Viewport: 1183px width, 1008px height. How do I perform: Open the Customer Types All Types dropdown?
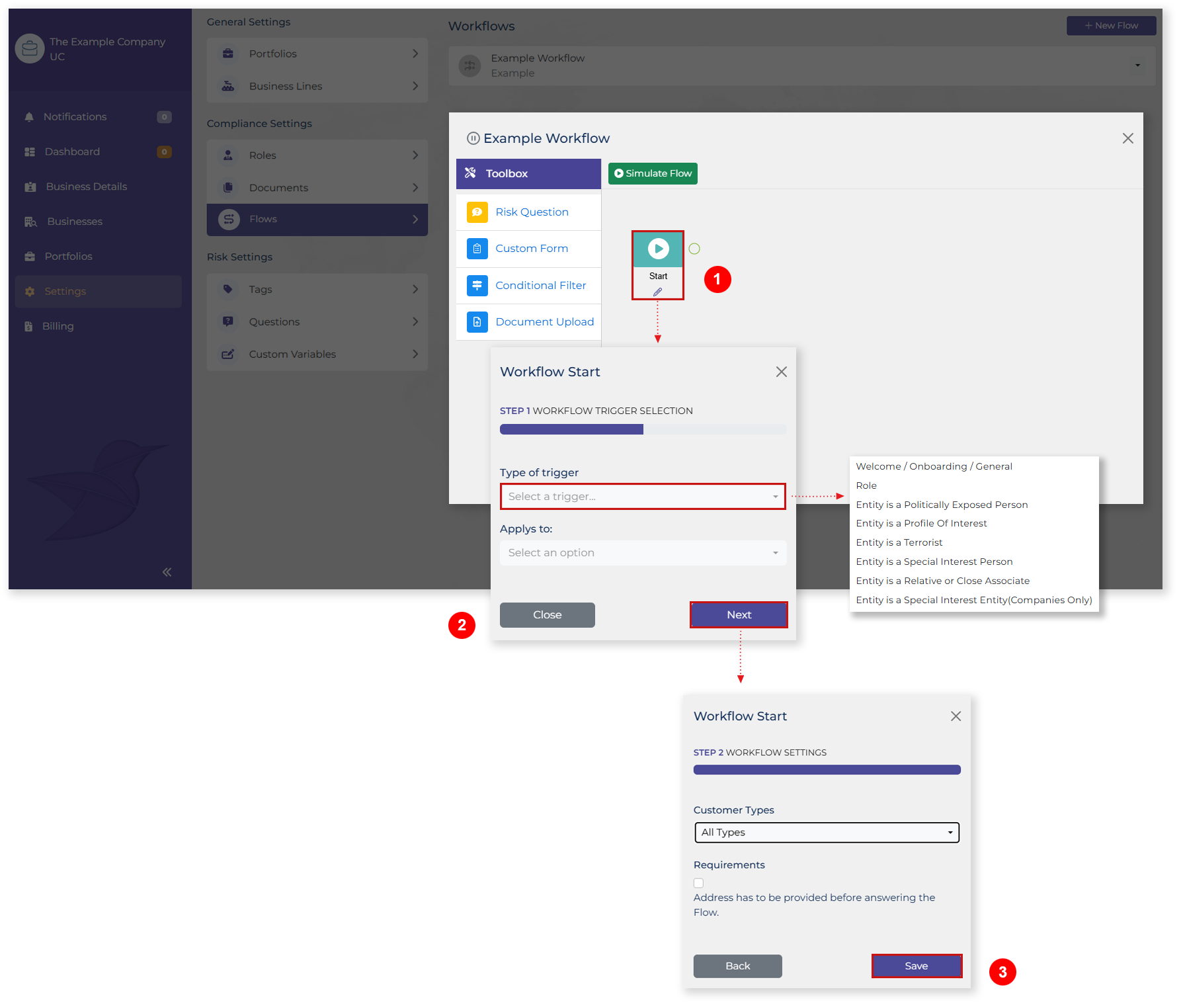coord(827,833)
